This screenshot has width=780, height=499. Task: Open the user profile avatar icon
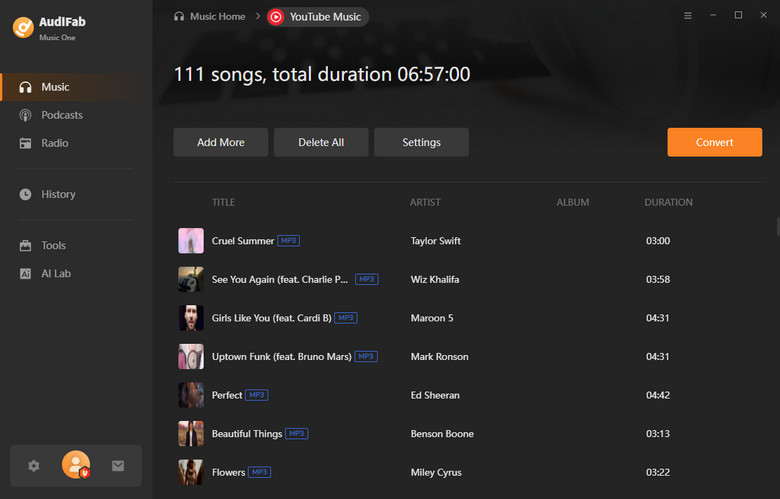76,465
